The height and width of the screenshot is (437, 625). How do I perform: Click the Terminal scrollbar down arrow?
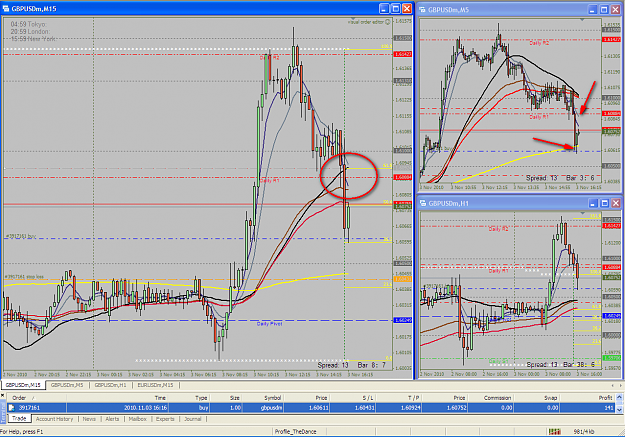619,409
